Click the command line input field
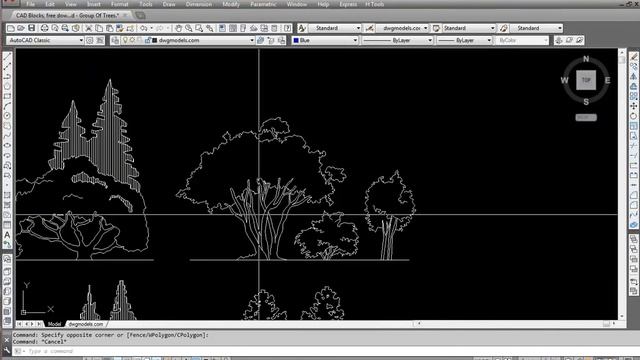 coord(327,351)
